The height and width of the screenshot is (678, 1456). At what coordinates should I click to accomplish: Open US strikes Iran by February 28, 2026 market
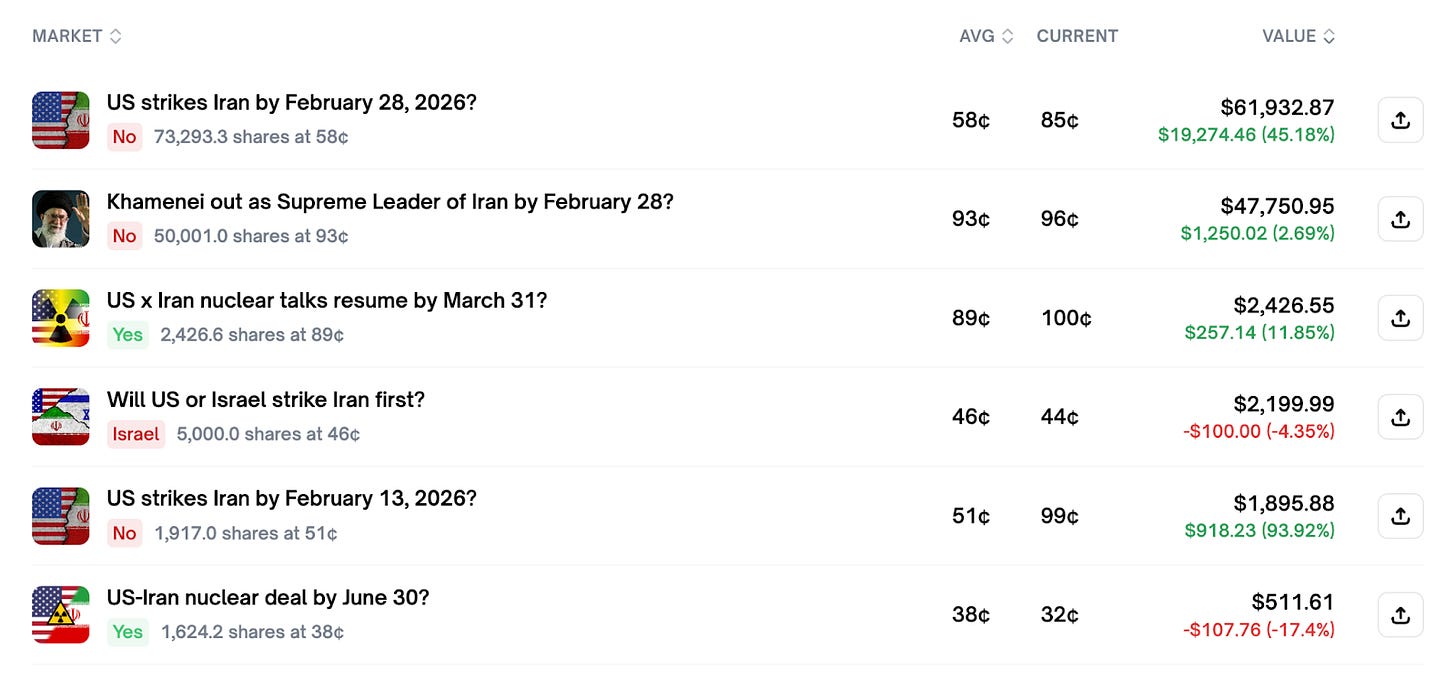(291, 102)
